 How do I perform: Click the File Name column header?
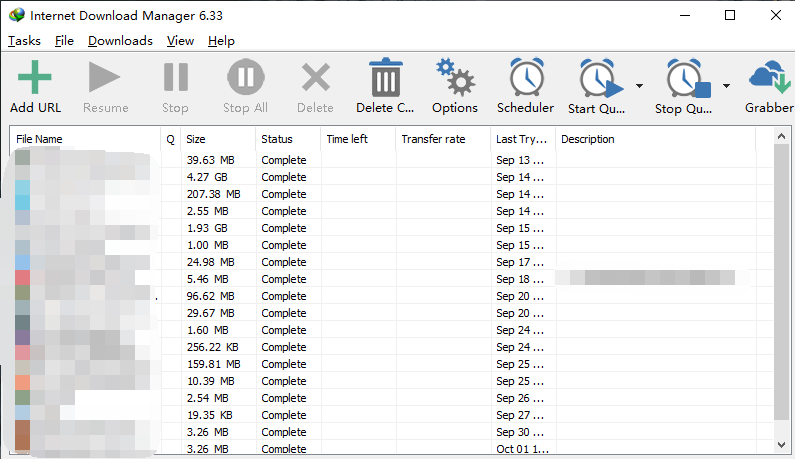tap(85, 139)
